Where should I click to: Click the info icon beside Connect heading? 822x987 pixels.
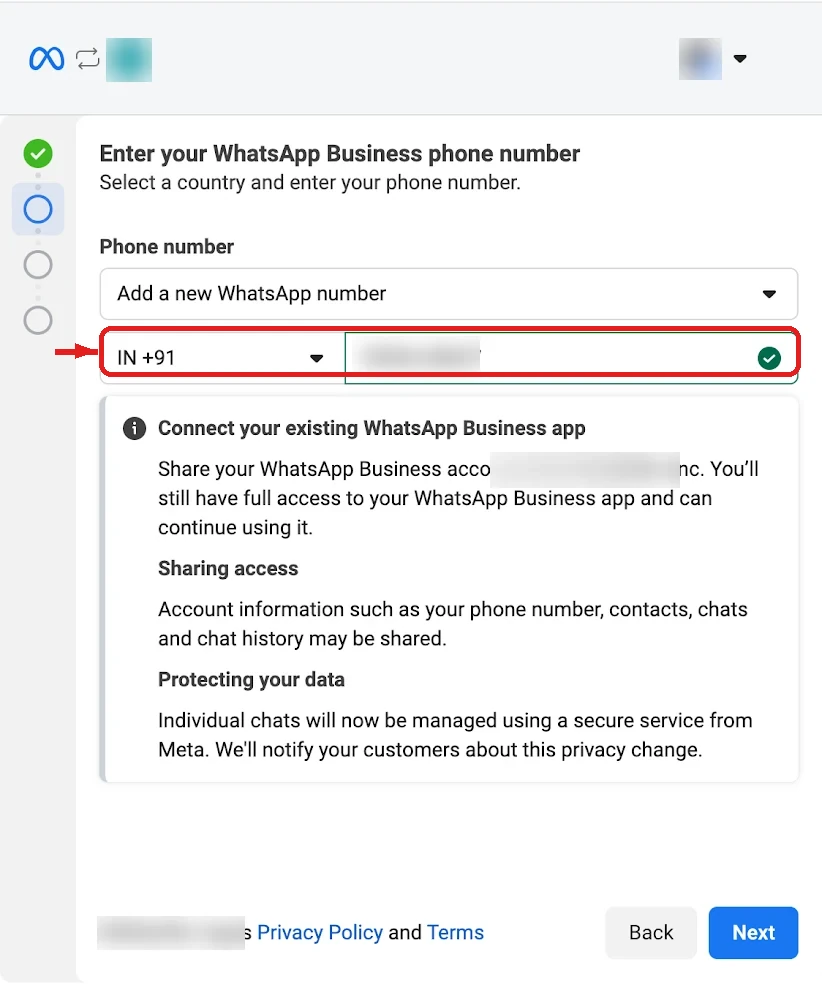pyautogui.click(x=134, y=428)
